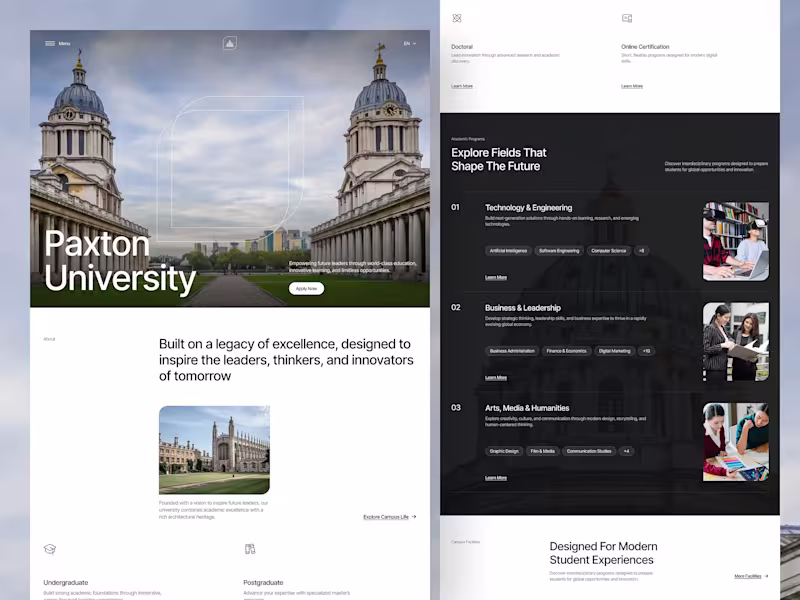Image resolution: width=800 pixels, height=600 pixels.
Task: Click the Online Certification heading
Action: point(645,46)
